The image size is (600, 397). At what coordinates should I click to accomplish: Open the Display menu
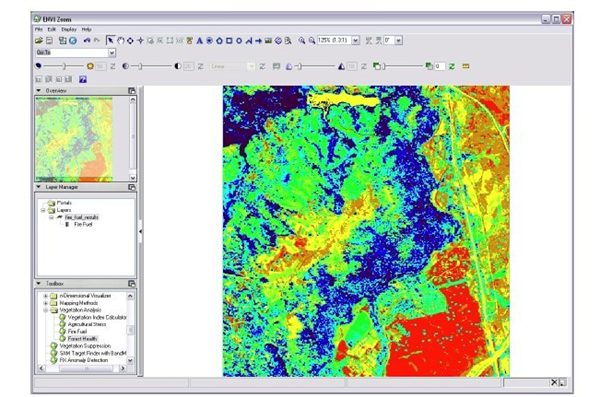(69, 29)
